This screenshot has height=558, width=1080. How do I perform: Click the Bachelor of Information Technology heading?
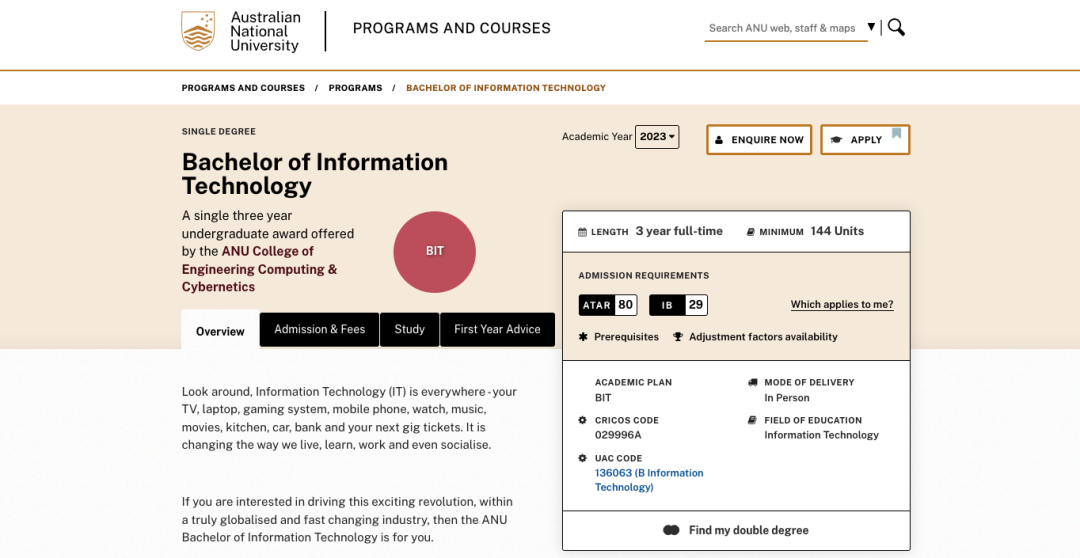click(x=315, y=174)
